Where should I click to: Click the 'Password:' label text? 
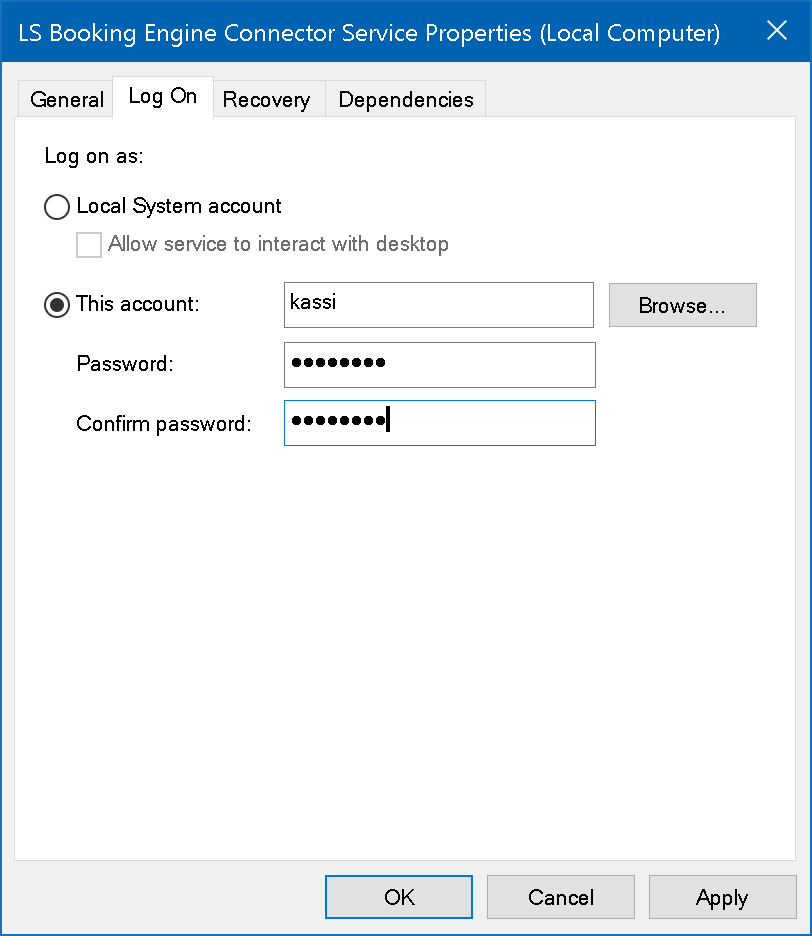pos(125,365)
